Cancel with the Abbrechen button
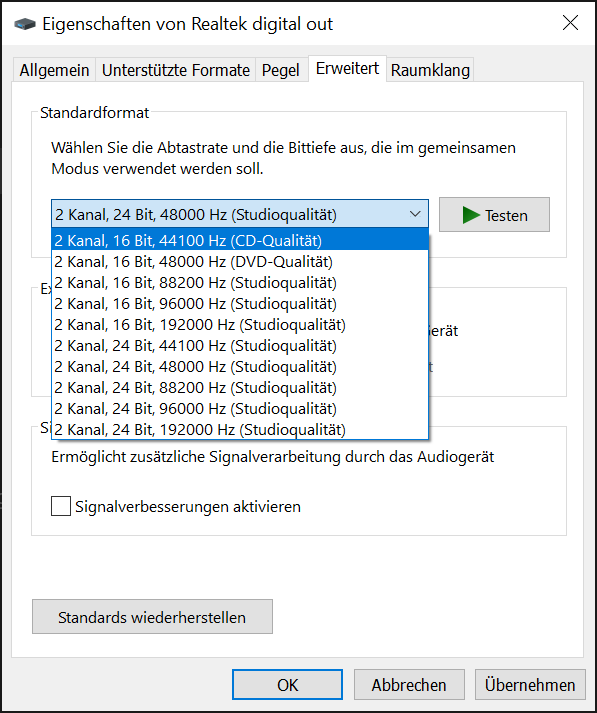This screenshot has width=597, height=713. pyautogui.click(x=409, y=684)
